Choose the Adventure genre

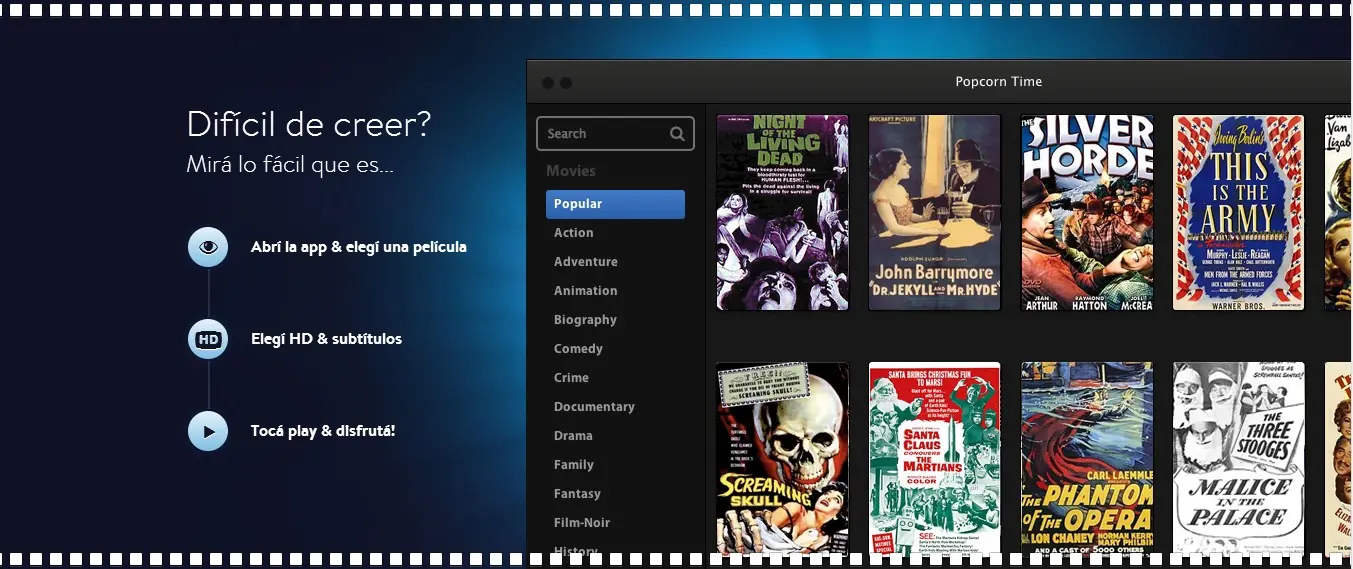[586, 262]
